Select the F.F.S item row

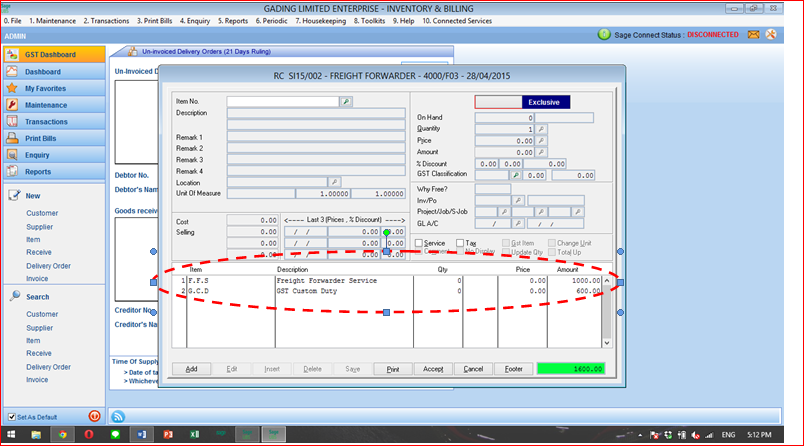click(387, 281)
